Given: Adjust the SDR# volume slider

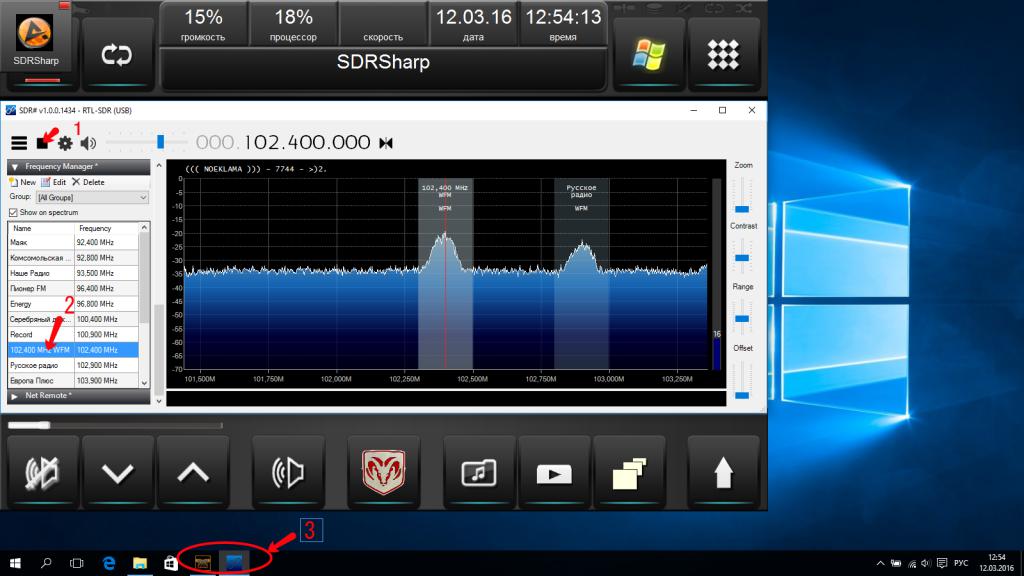Looking at the screenshot, I should (x=158, y=142).
